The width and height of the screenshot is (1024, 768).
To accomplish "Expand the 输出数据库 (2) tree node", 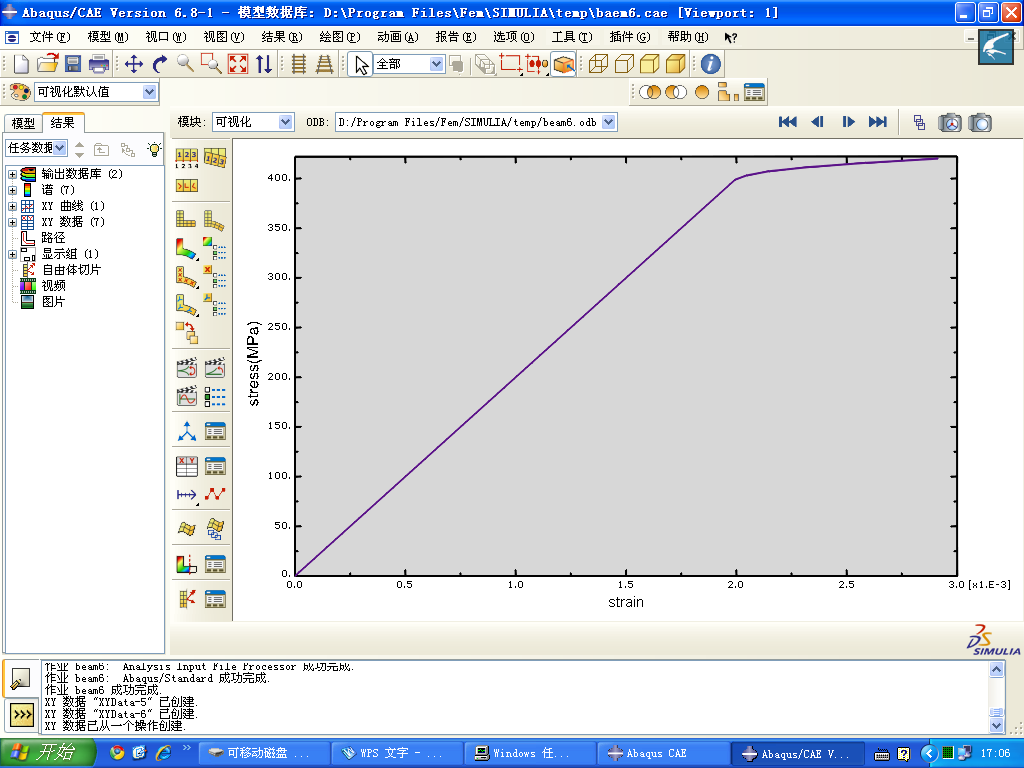I will click(12, 174).
